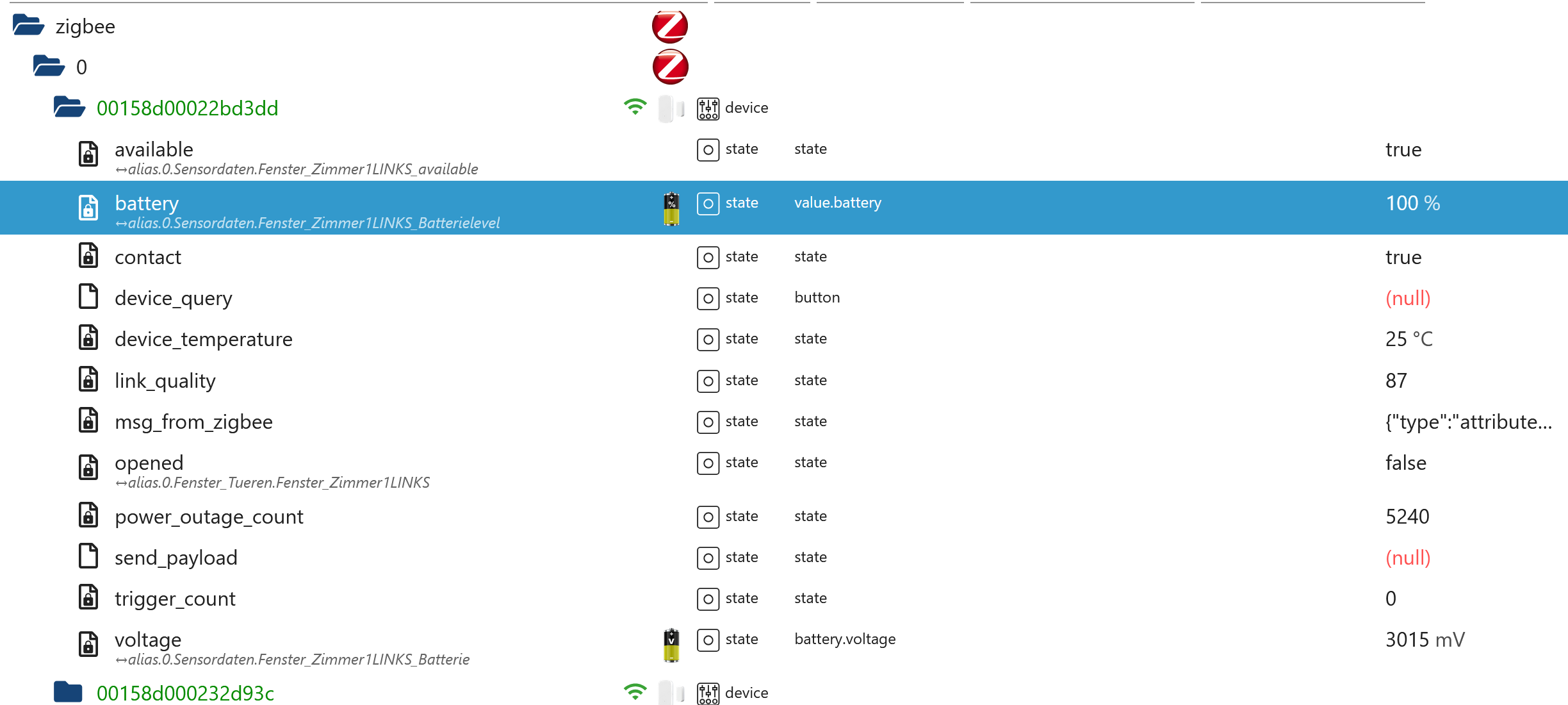Collapse device folder 00158d00022bd3dd
The width and height of the screenshot is (1568, 705).
69,108
